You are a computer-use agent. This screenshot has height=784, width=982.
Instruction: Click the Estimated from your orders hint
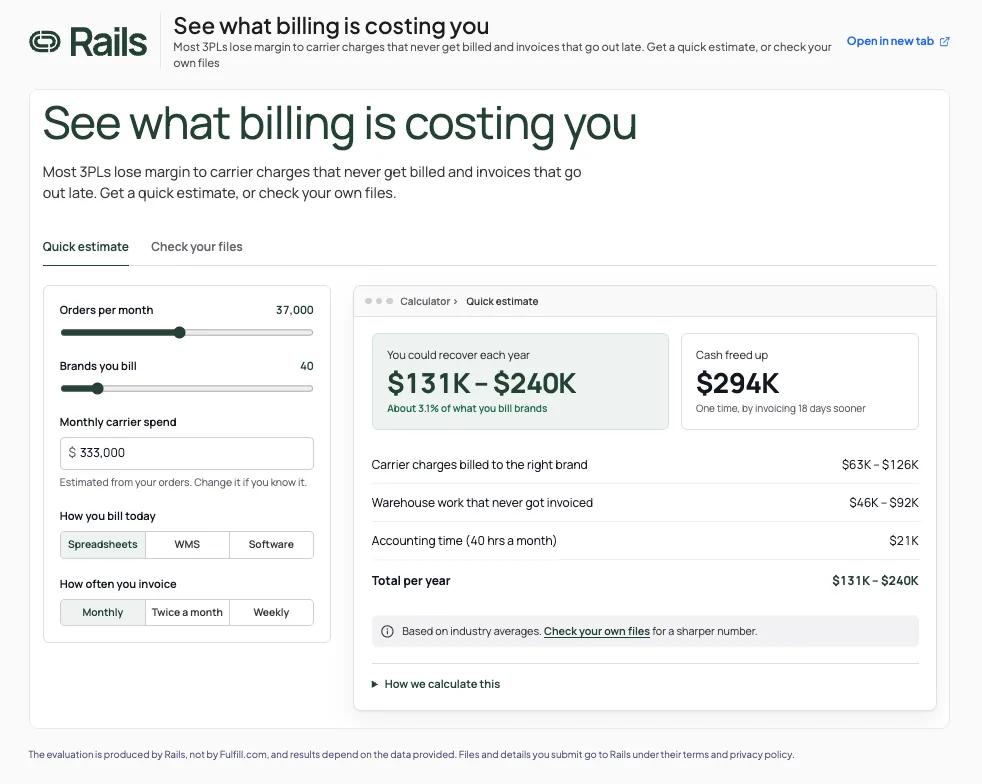click(183, 482)
